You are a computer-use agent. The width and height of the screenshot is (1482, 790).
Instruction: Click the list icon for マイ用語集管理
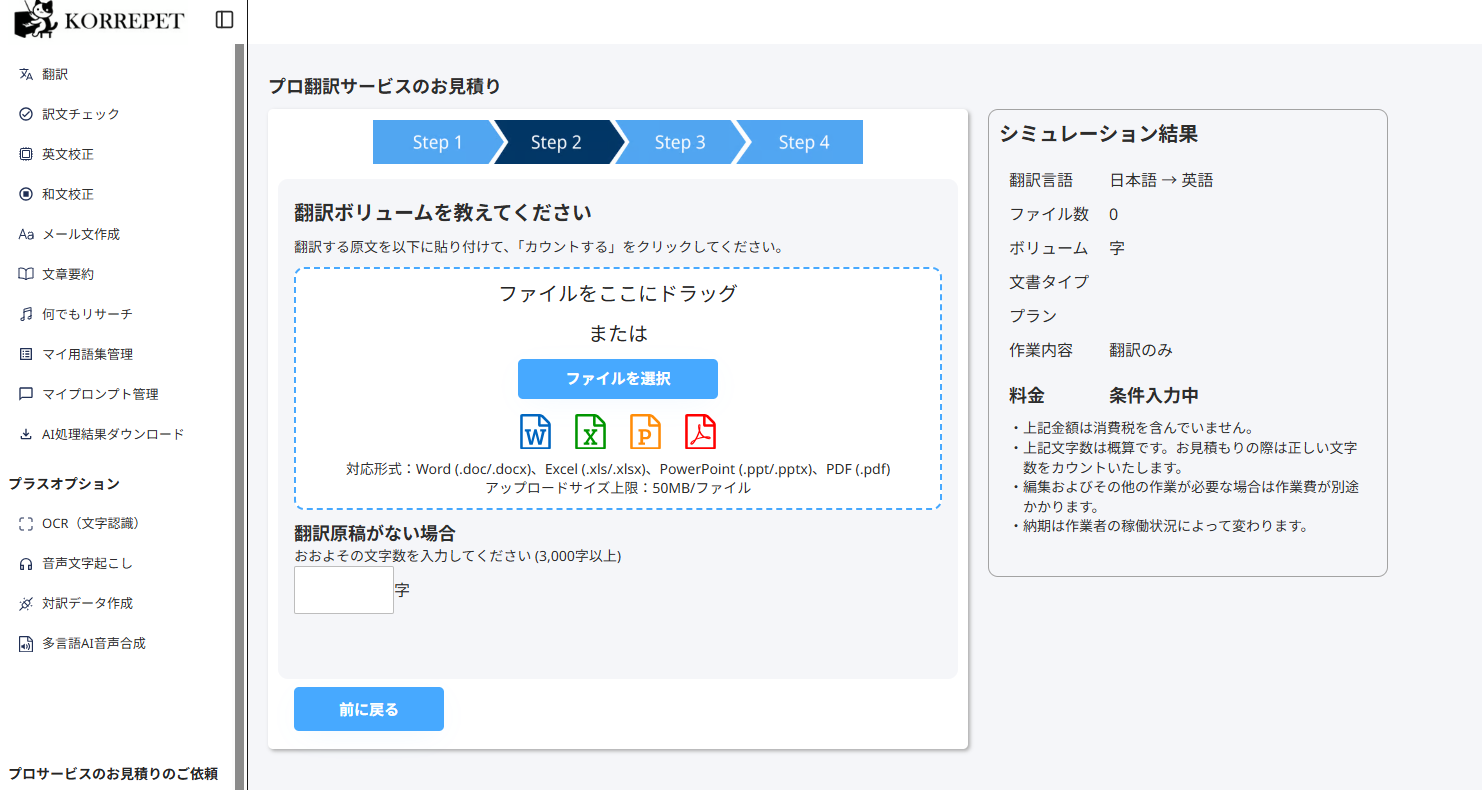point(26,354)
